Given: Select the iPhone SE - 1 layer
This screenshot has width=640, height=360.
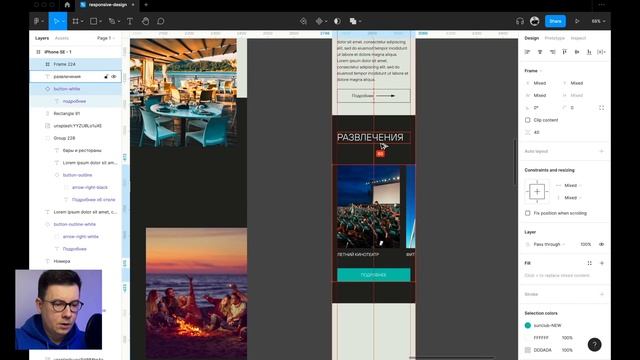Looking at the screenshot, I should point(76,52).
